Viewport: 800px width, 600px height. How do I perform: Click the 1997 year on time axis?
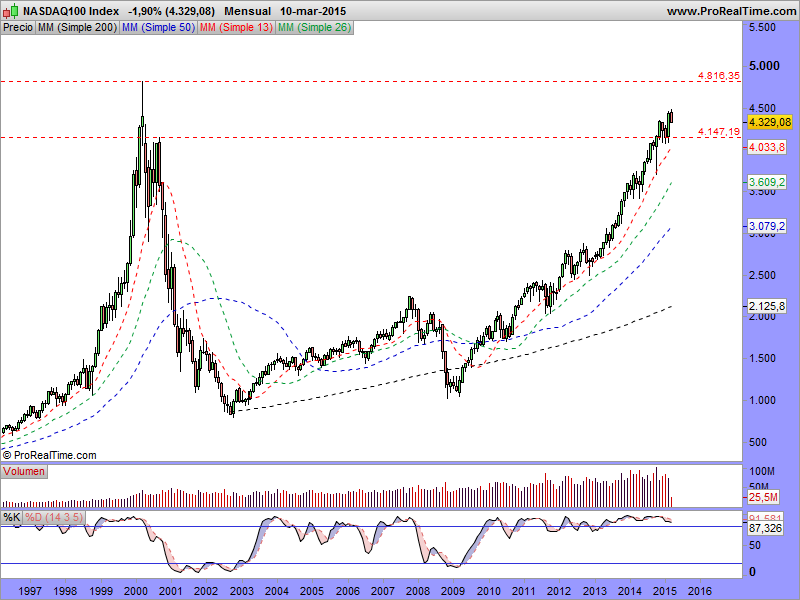click(30, 591)
